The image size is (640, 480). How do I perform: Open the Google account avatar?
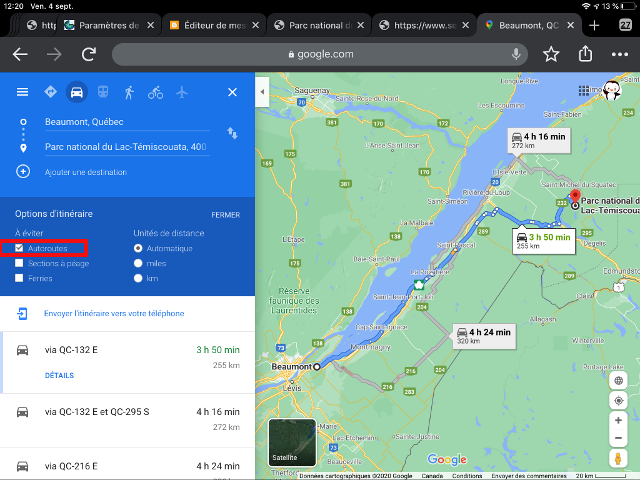tap(612, 90)
